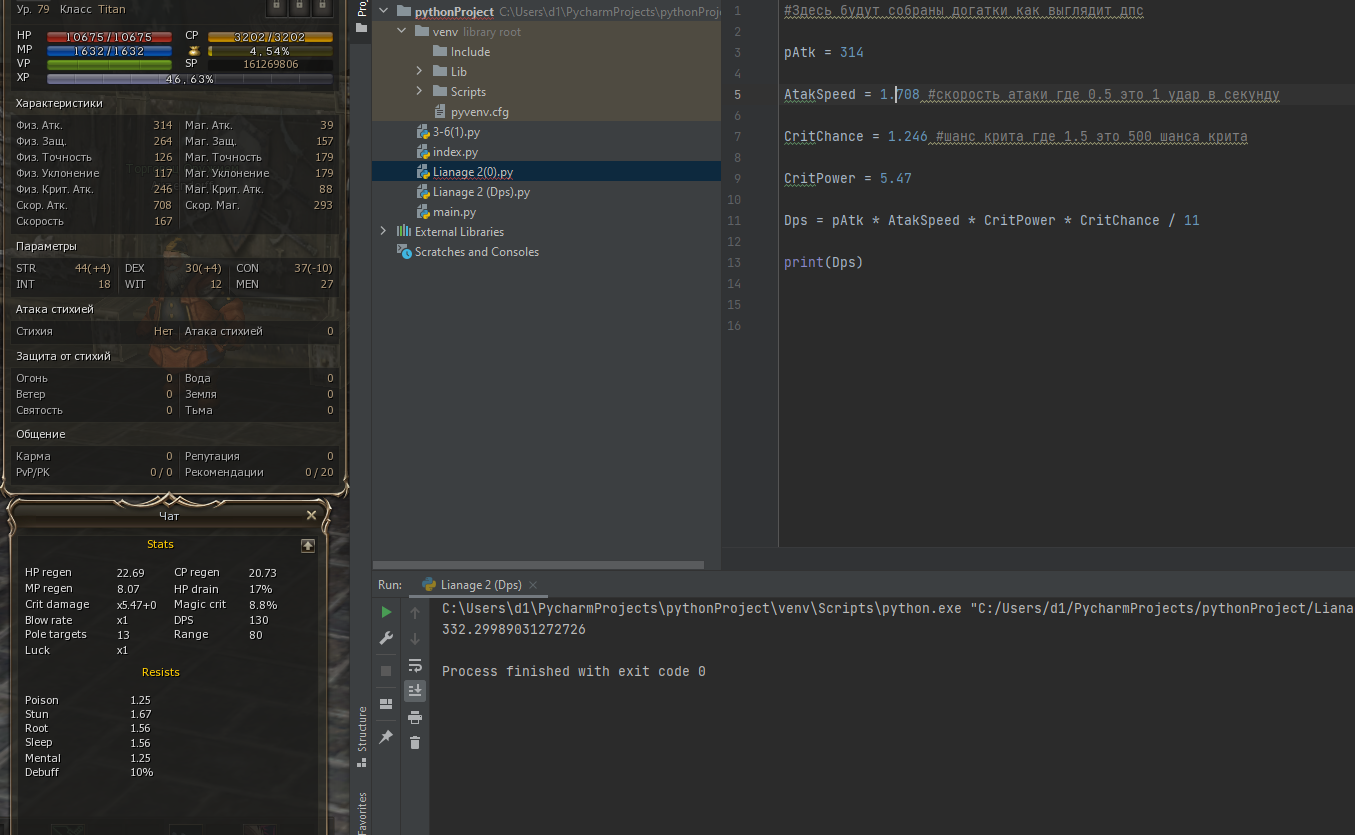Open the Favorites tool window tab
Screen dimensions: 1355x835
pyautogui.click(x=362, y=812)
